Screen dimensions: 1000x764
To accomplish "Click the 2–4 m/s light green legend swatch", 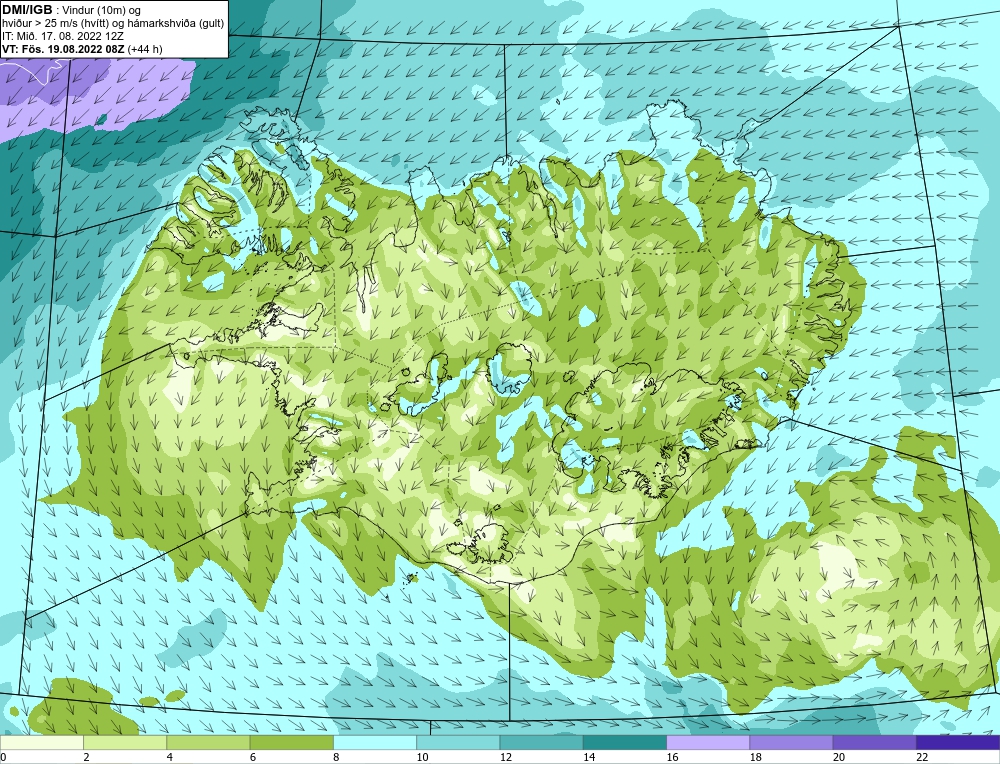I will [x=125, y=742].
